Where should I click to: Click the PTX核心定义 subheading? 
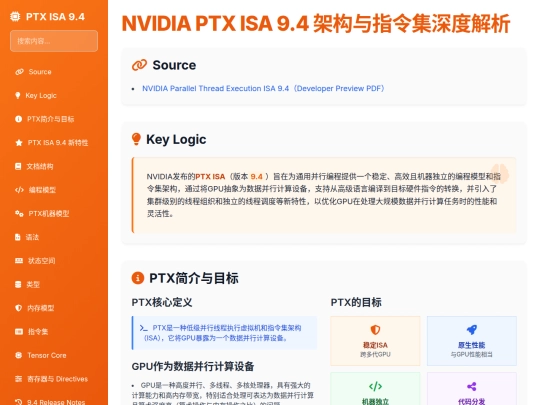pyautogui.click(x=162, y=302)
